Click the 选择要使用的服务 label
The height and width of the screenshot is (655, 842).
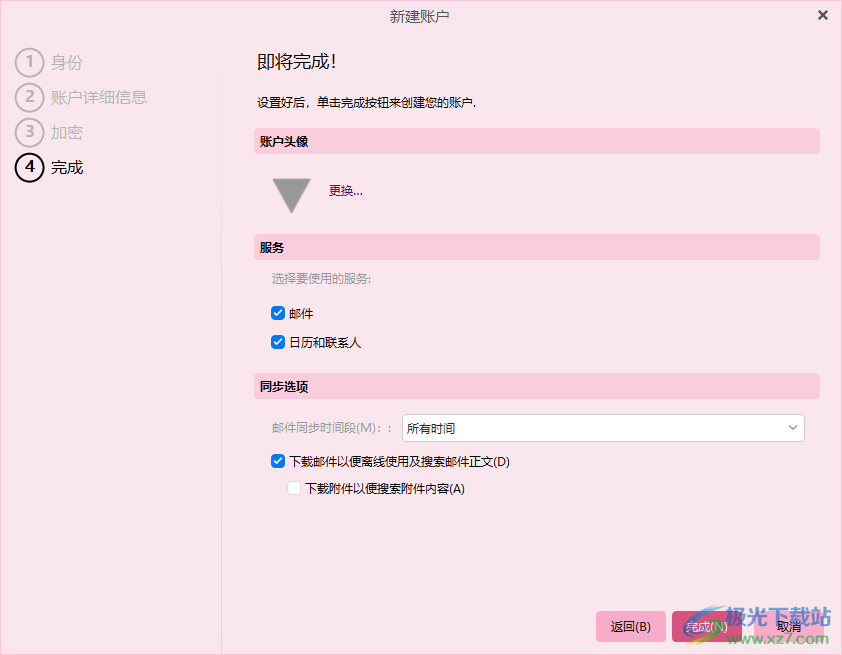[x=321, y=279]
